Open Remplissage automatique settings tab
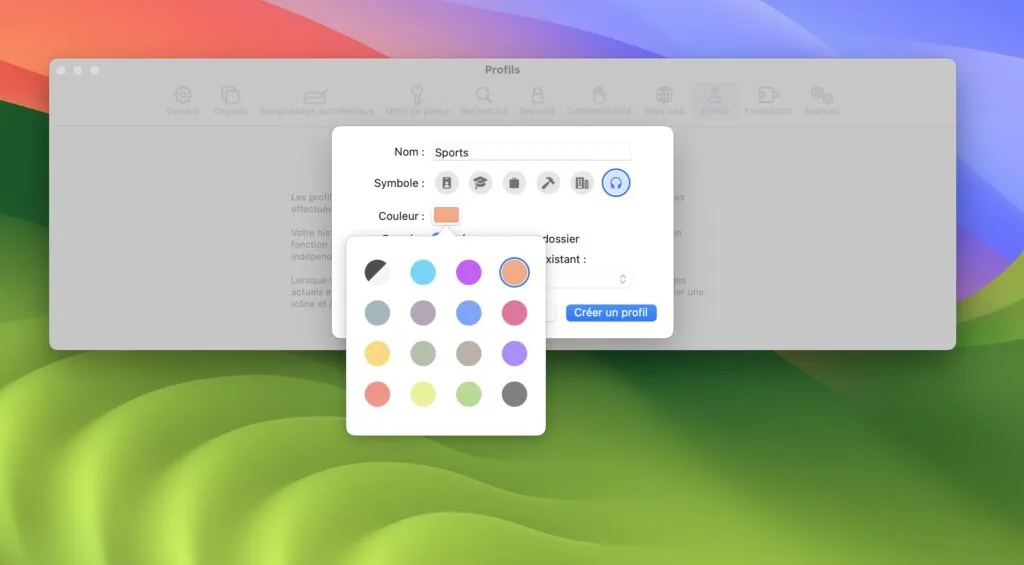Image resolution: width=1024 pixels, height=565 pixels. (317, 101)
